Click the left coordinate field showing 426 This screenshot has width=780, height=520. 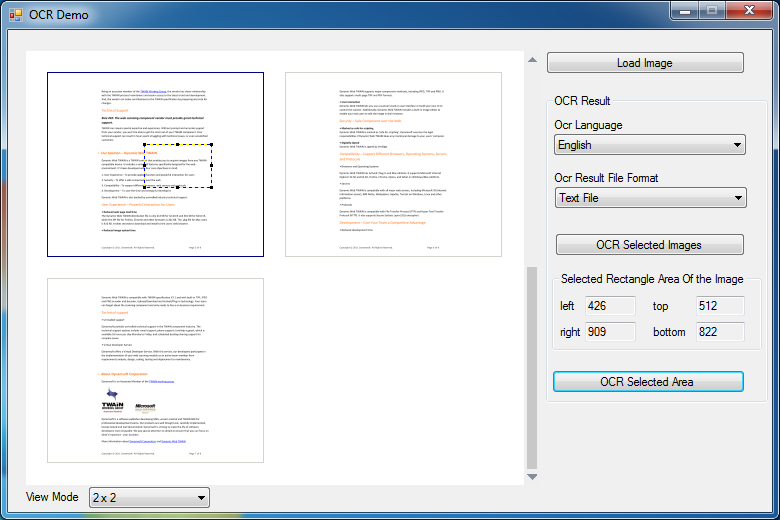(x=611, y=306)
